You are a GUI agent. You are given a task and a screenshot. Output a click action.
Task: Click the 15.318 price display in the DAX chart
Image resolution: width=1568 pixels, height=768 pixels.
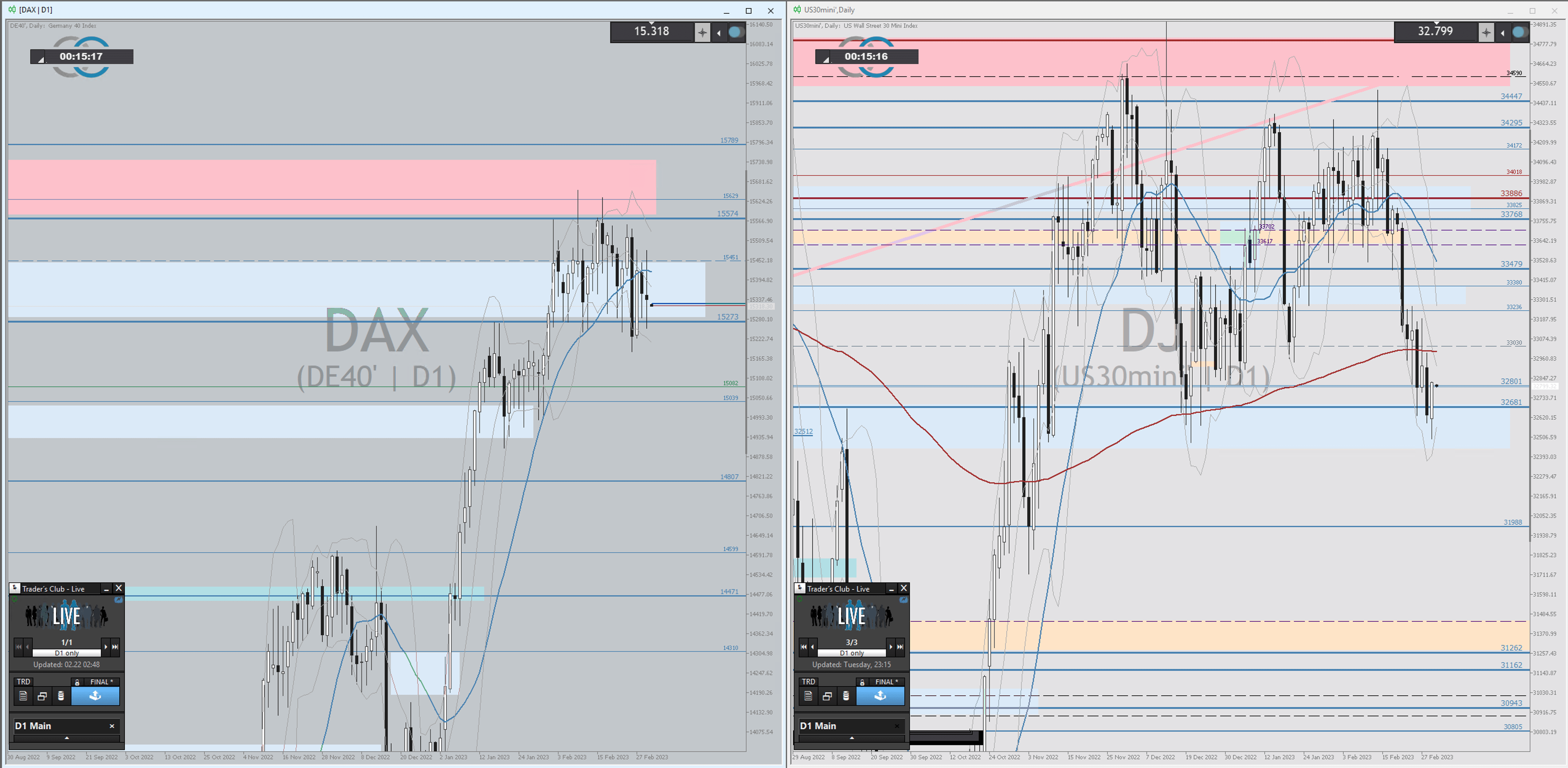click(x=651, y=31)
